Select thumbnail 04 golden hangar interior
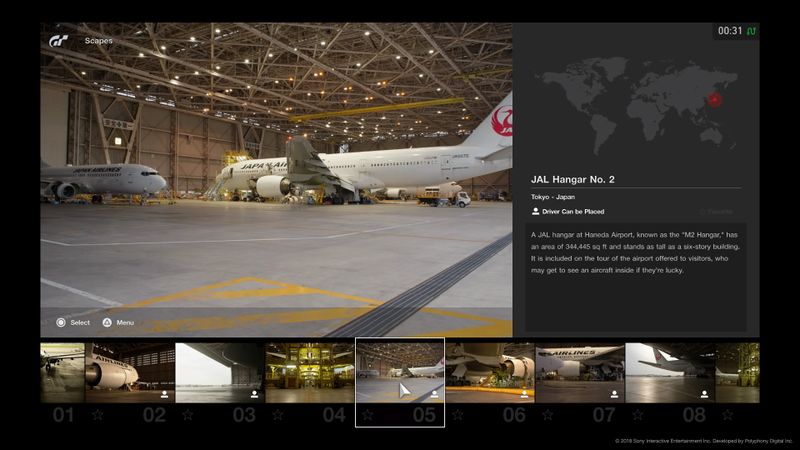Image resolution: width=800 pixels, height=450 pixels. pyautogui.click(x=310, y=372)
